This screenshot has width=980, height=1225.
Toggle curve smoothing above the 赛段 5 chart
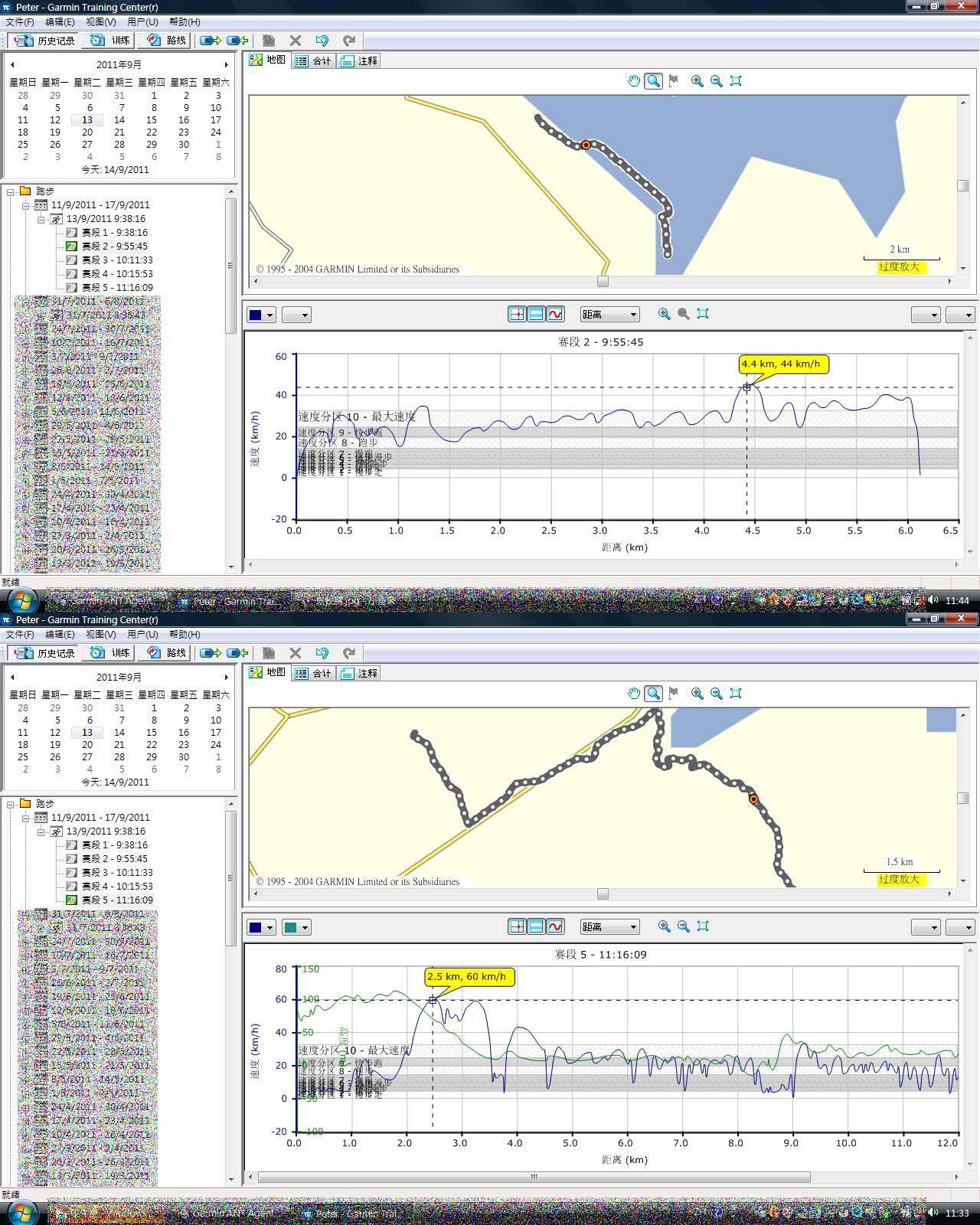click(x=555, y=926)
